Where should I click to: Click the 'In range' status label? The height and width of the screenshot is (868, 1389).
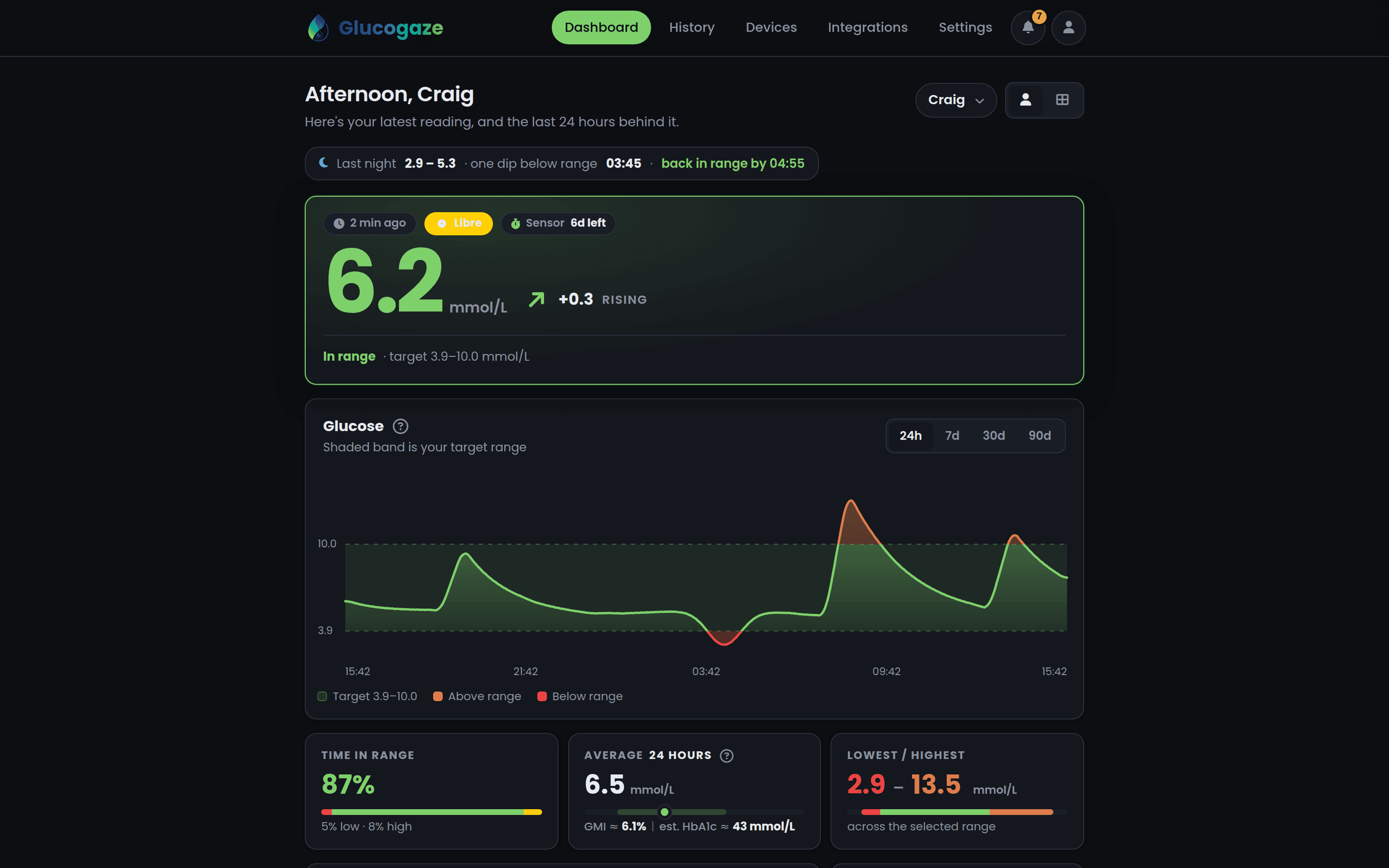[349, 356]
